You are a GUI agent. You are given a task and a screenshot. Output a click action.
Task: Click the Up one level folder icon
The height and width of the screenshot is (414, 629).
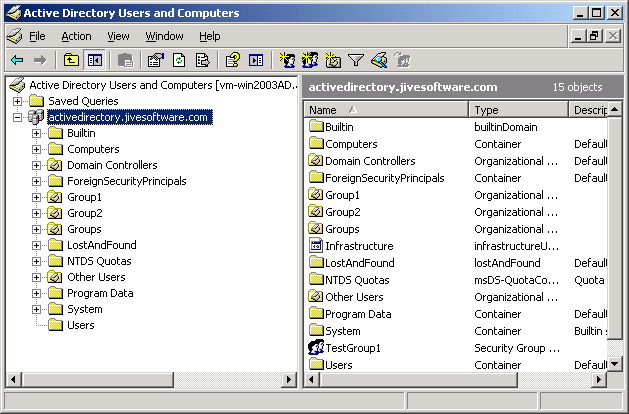[x=71, y=60]
